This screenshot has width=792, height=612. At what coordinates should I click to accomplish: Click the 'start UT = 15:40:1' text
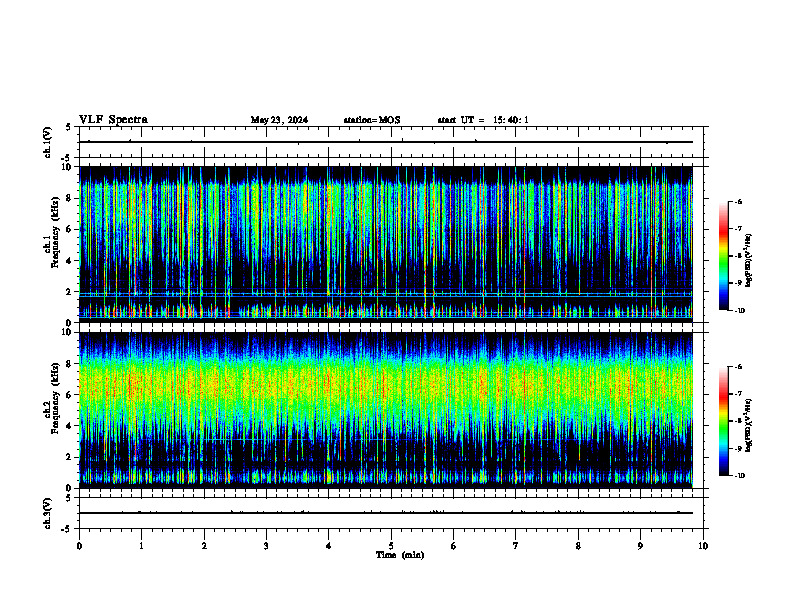point(483,120)
